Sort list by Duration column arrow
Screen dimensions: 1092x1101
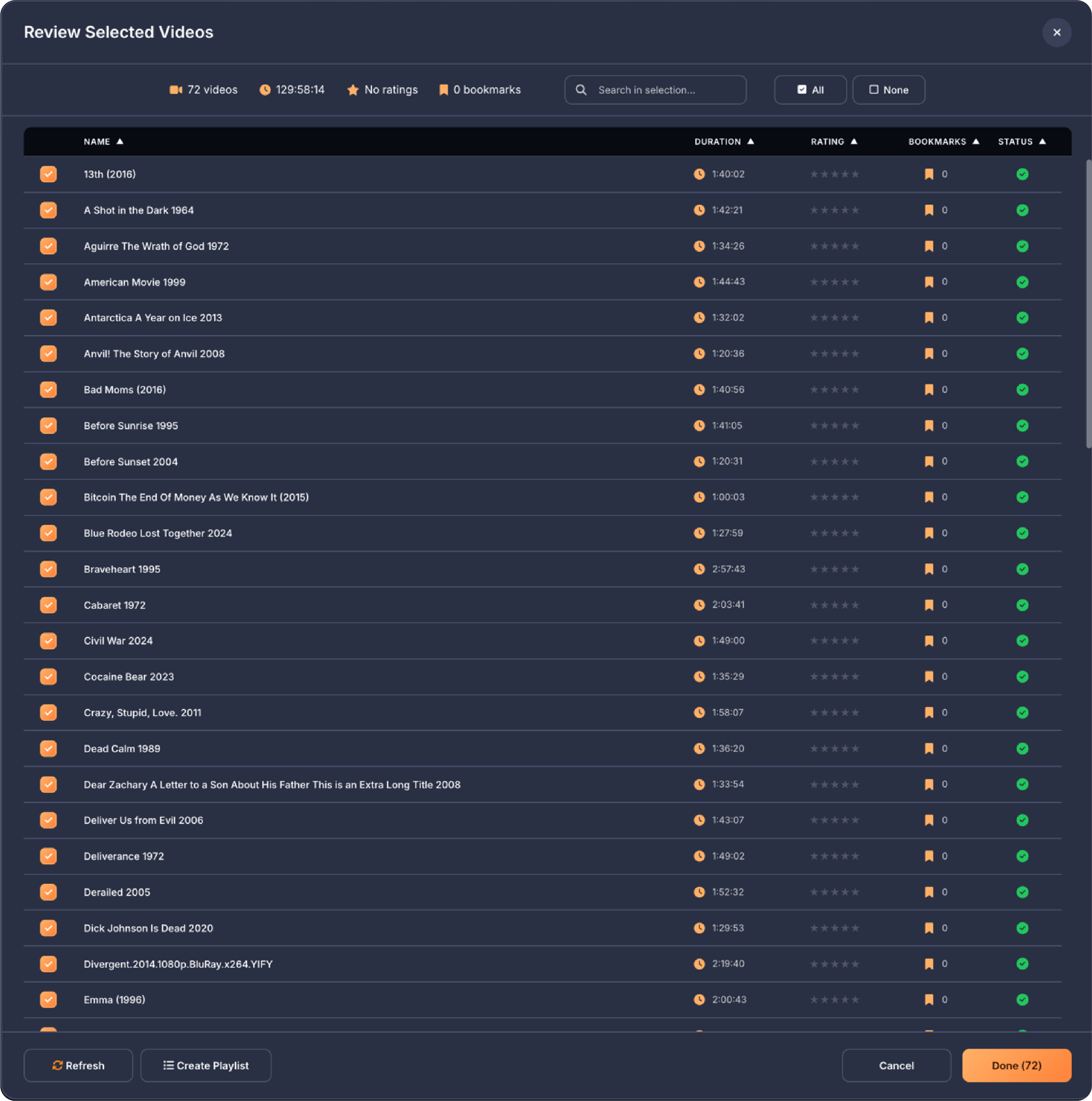pos(751,141)
